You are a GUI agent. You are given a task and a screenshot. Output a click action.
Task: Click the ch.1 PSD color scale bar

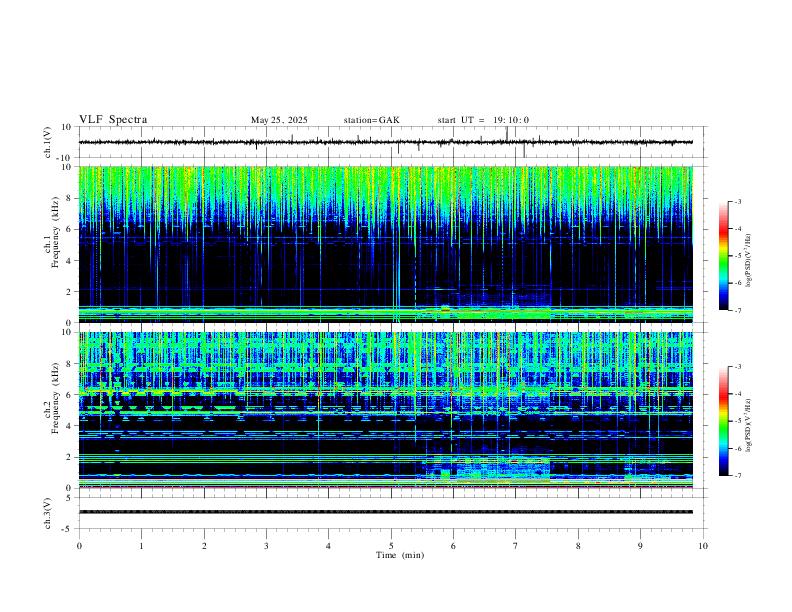click(723, 256)
